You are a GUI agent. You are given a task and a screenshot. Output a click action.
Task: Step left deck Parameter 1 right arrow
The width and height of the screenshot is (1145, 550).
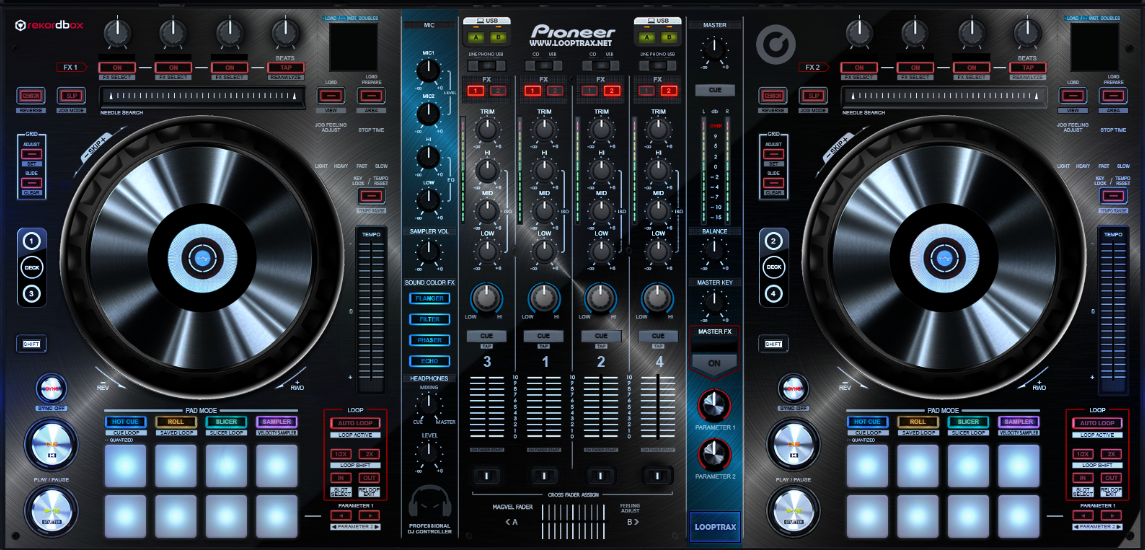(x=369, y=515)
